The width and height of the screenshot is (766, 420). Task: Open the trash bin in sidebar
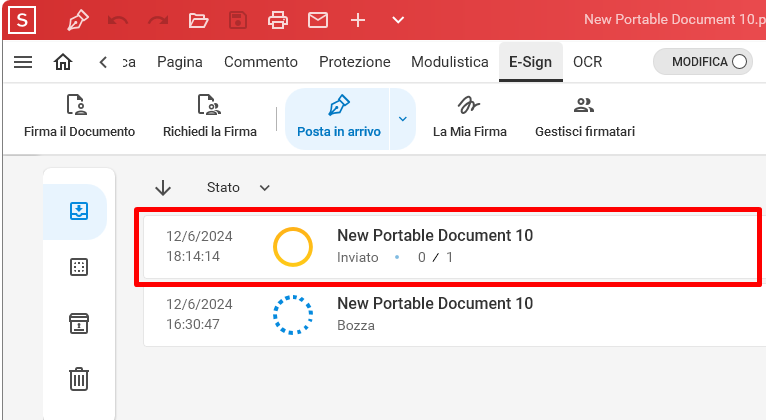point(79,379)
